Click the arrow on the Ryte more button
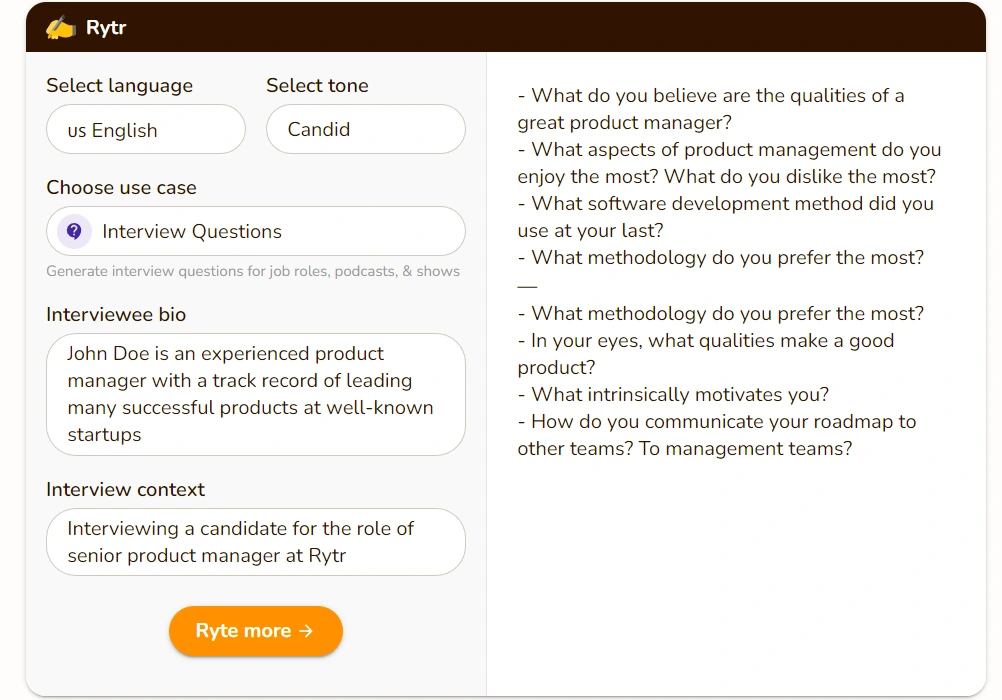Viewport: 1002px width, 700px height. tap(306, 631)
